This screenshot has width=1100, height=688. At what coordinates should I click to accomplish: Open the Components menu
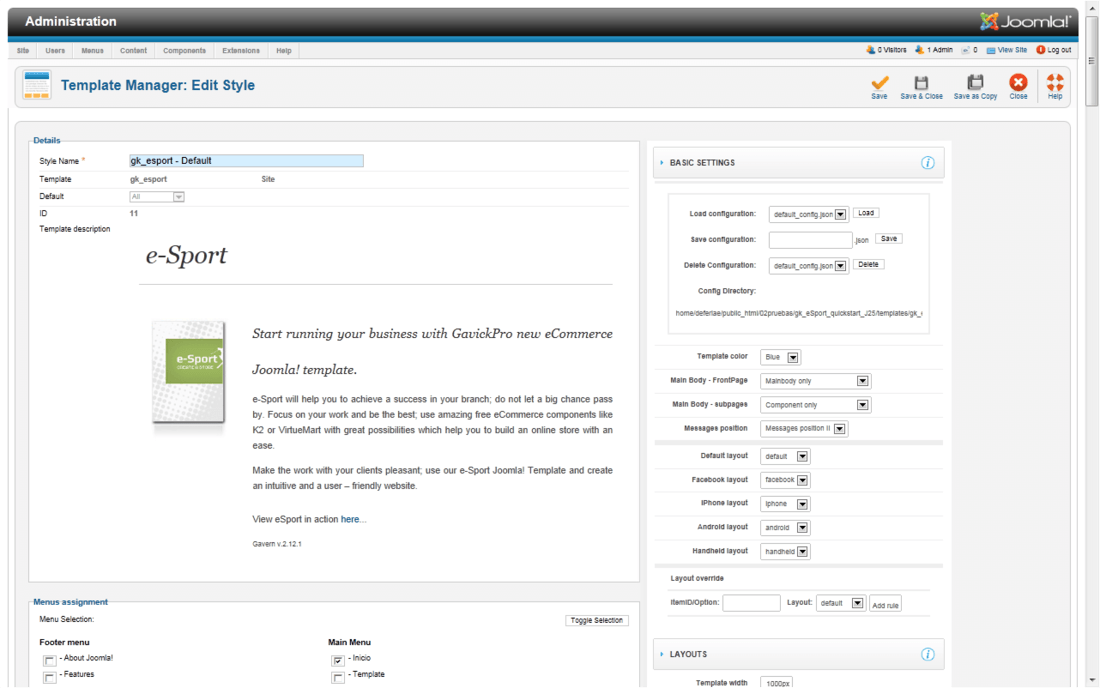tap(185, 50)
